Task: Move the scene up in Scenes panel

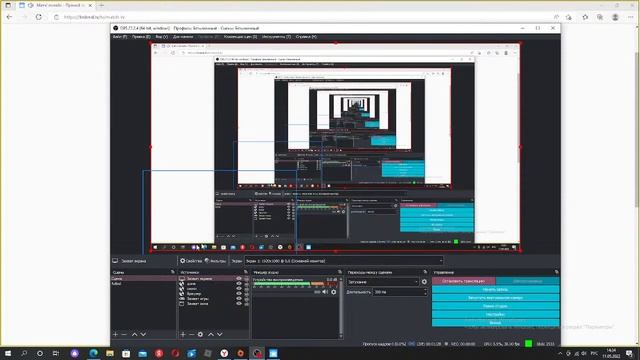Action: 134,334
